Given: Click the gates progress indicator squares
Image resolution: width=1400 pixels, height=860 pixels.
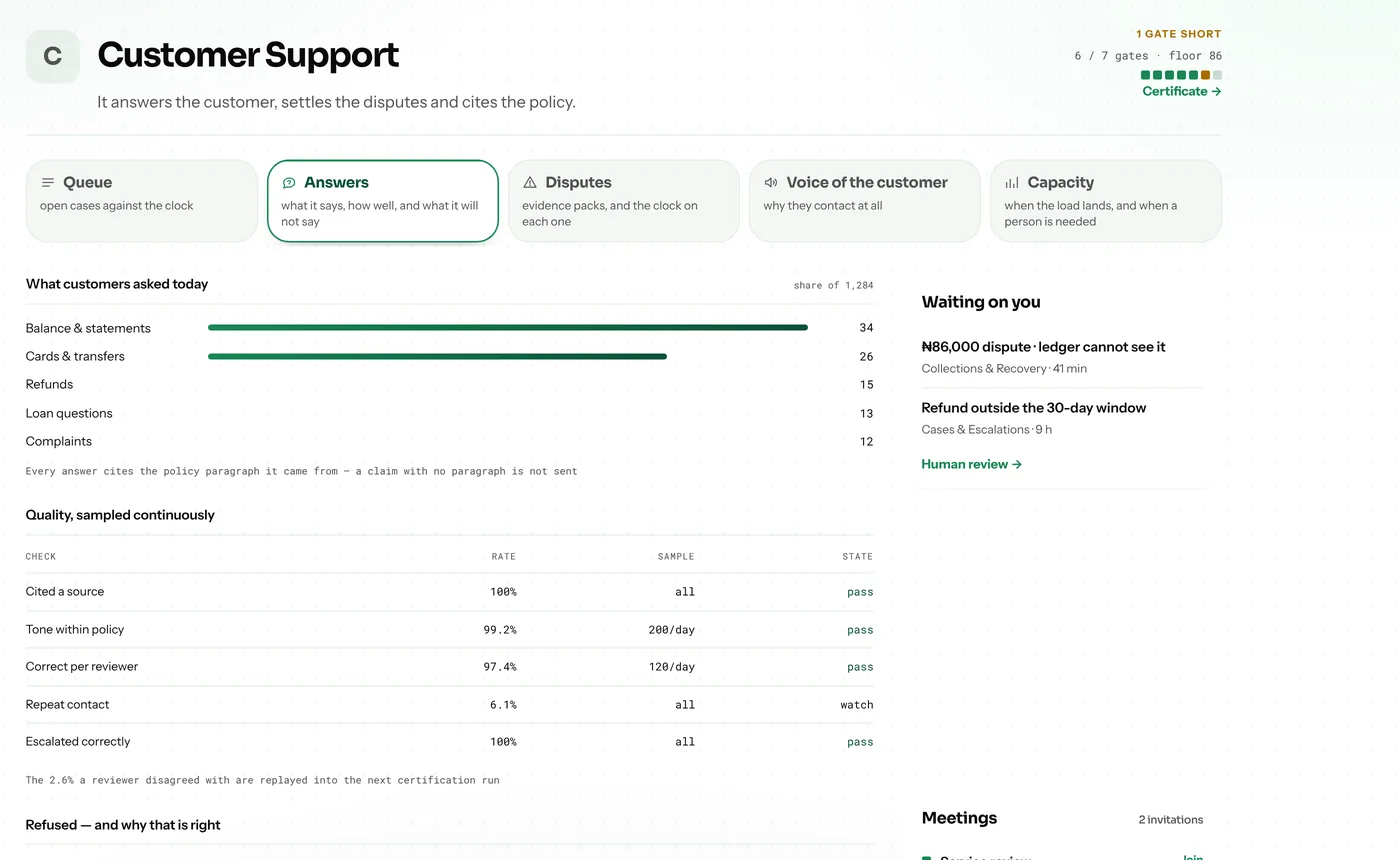Looking at the screenshot, I should click(x=1181, y=75).
